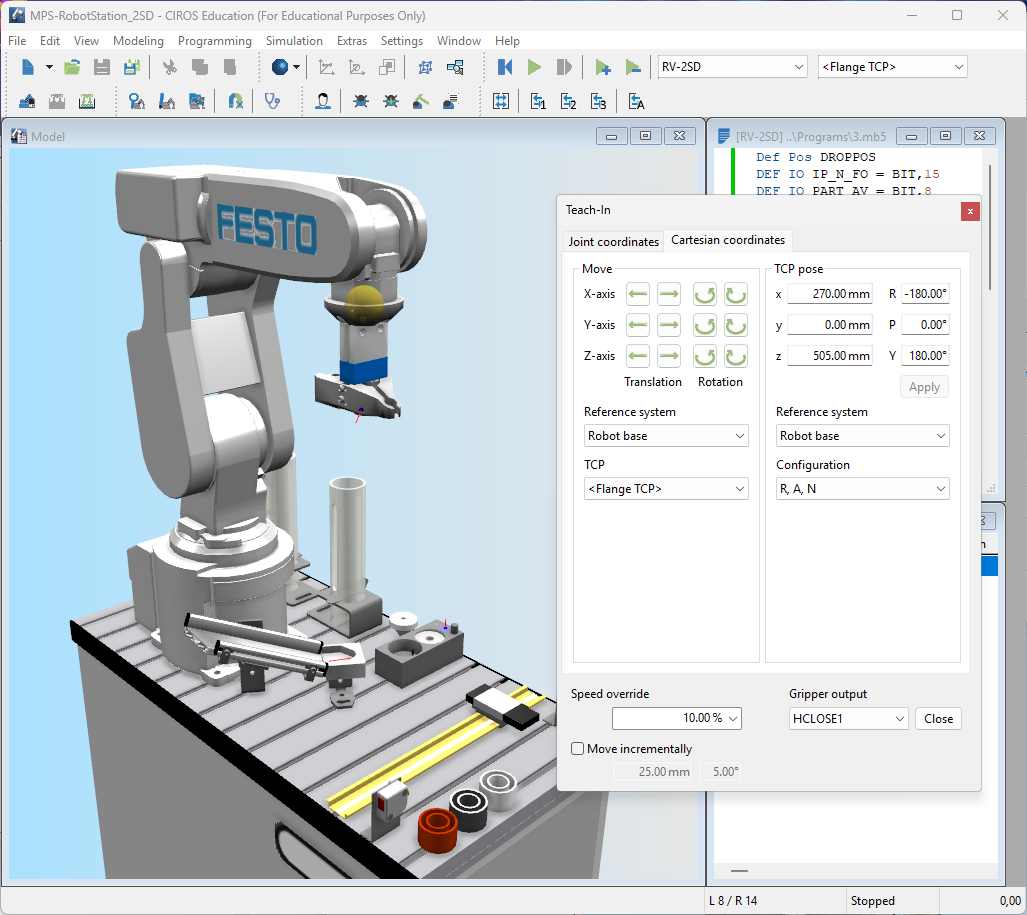1027x915 pixels.
Task: Click the single-step simulation icon
Action: click(x=564, y=67)
